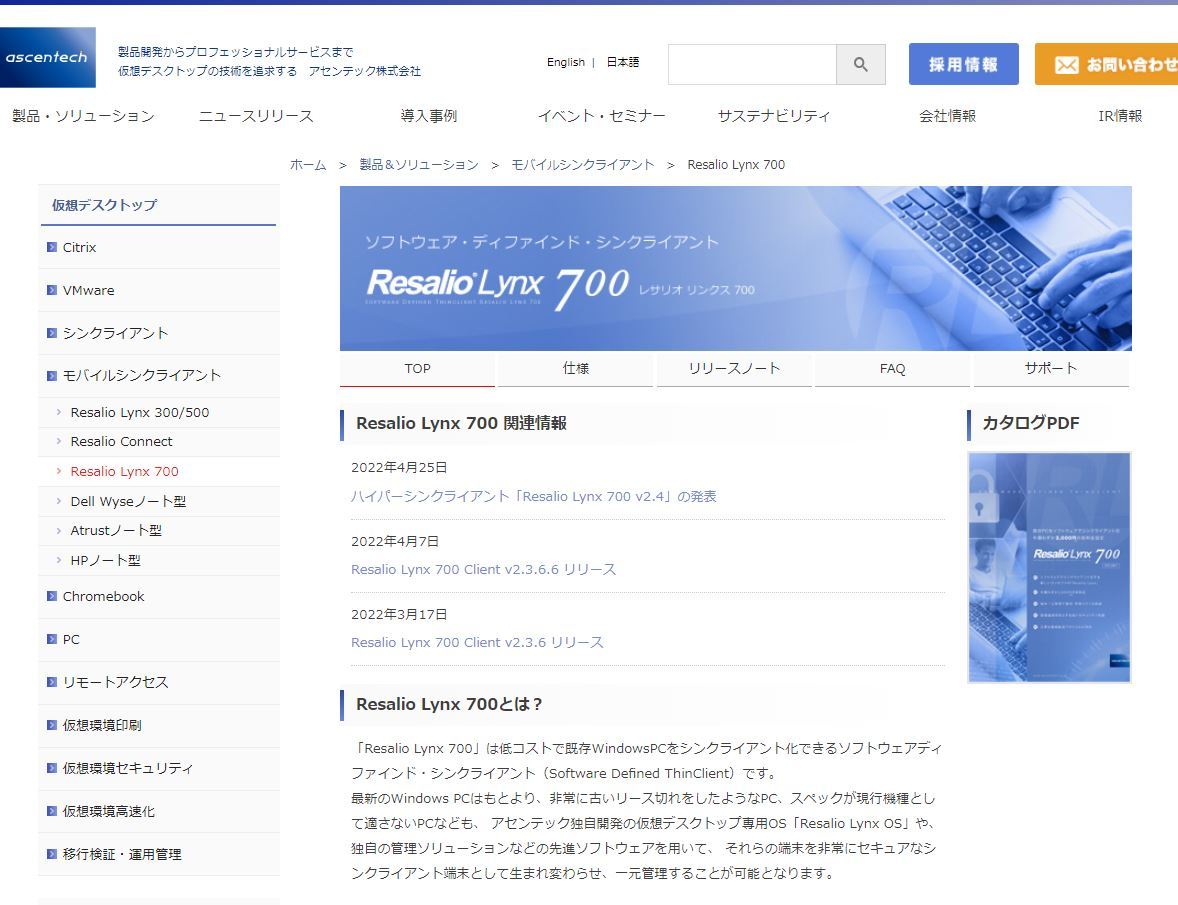
Task: Click the 仮想デスクトップ sidebar heading
Action: pos(104,205)
